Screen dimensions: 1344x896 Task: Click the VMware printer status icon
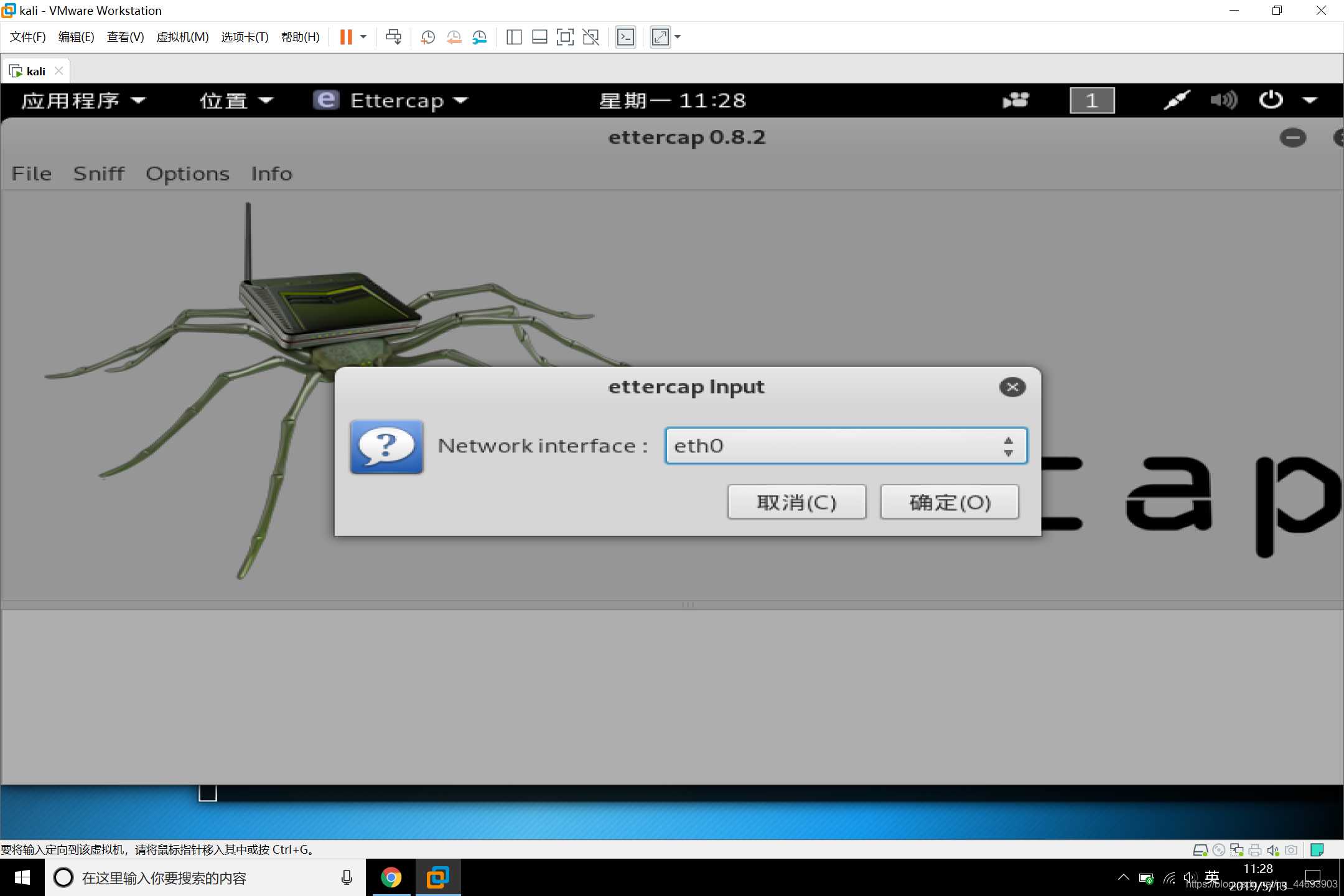click(1255, 850)
